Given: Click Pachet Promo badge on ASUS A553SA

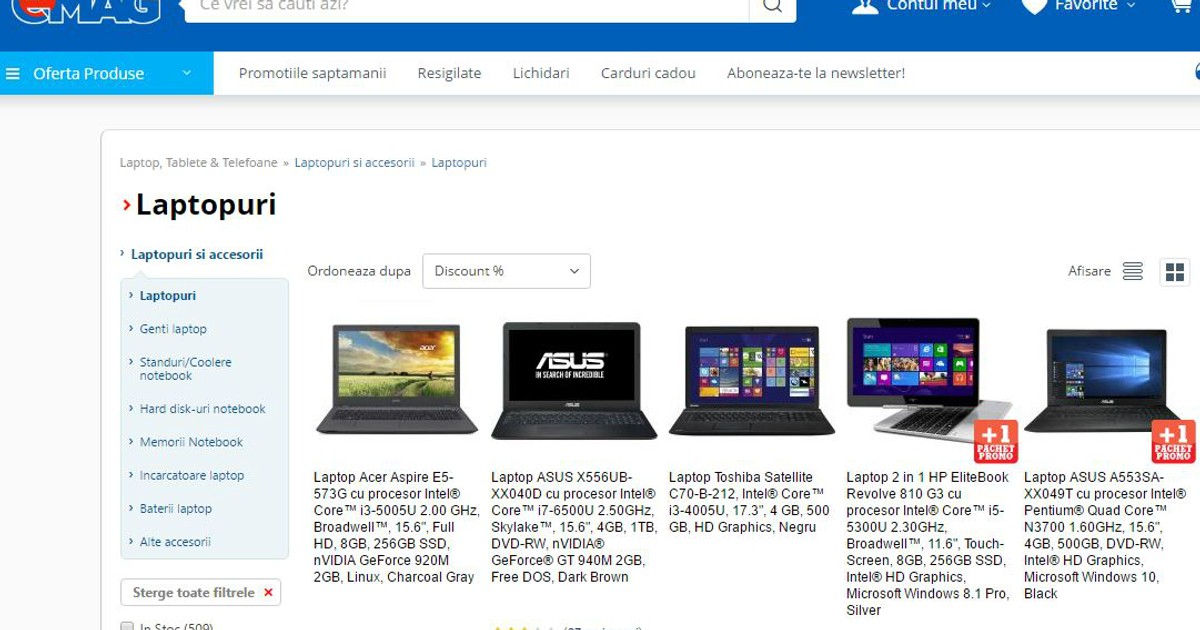Looking at the screenshot, I should click(1173, 441).
